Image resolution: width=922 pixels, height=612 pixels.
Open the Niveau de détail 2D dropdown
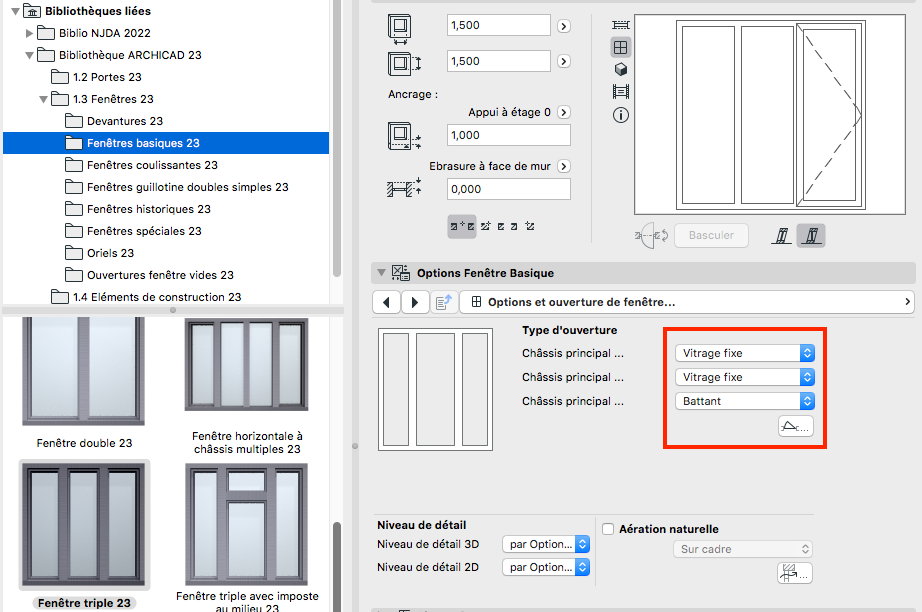click(x=546, y=567)
